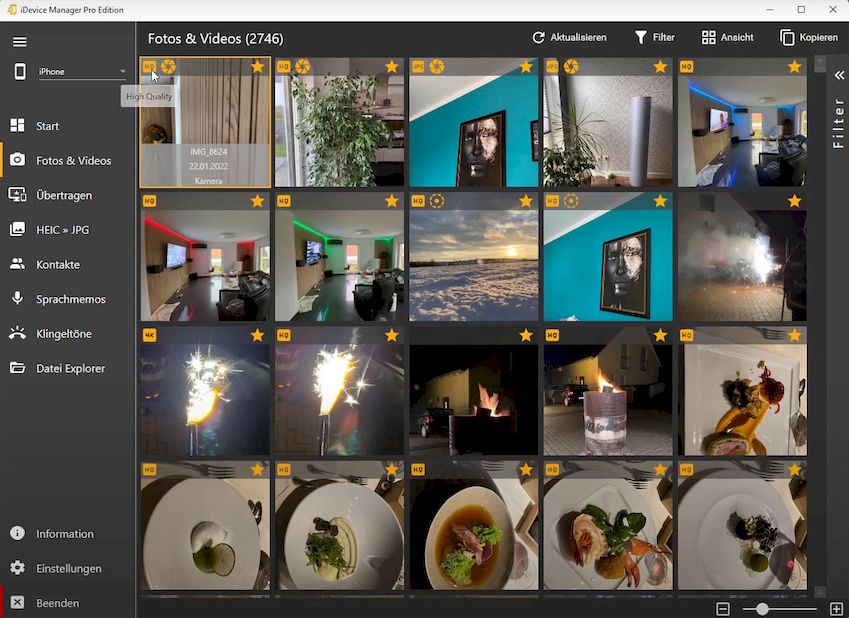Click HQ badge on second sparkler photo
Screen dimensions: 849x618
point(284,335)
